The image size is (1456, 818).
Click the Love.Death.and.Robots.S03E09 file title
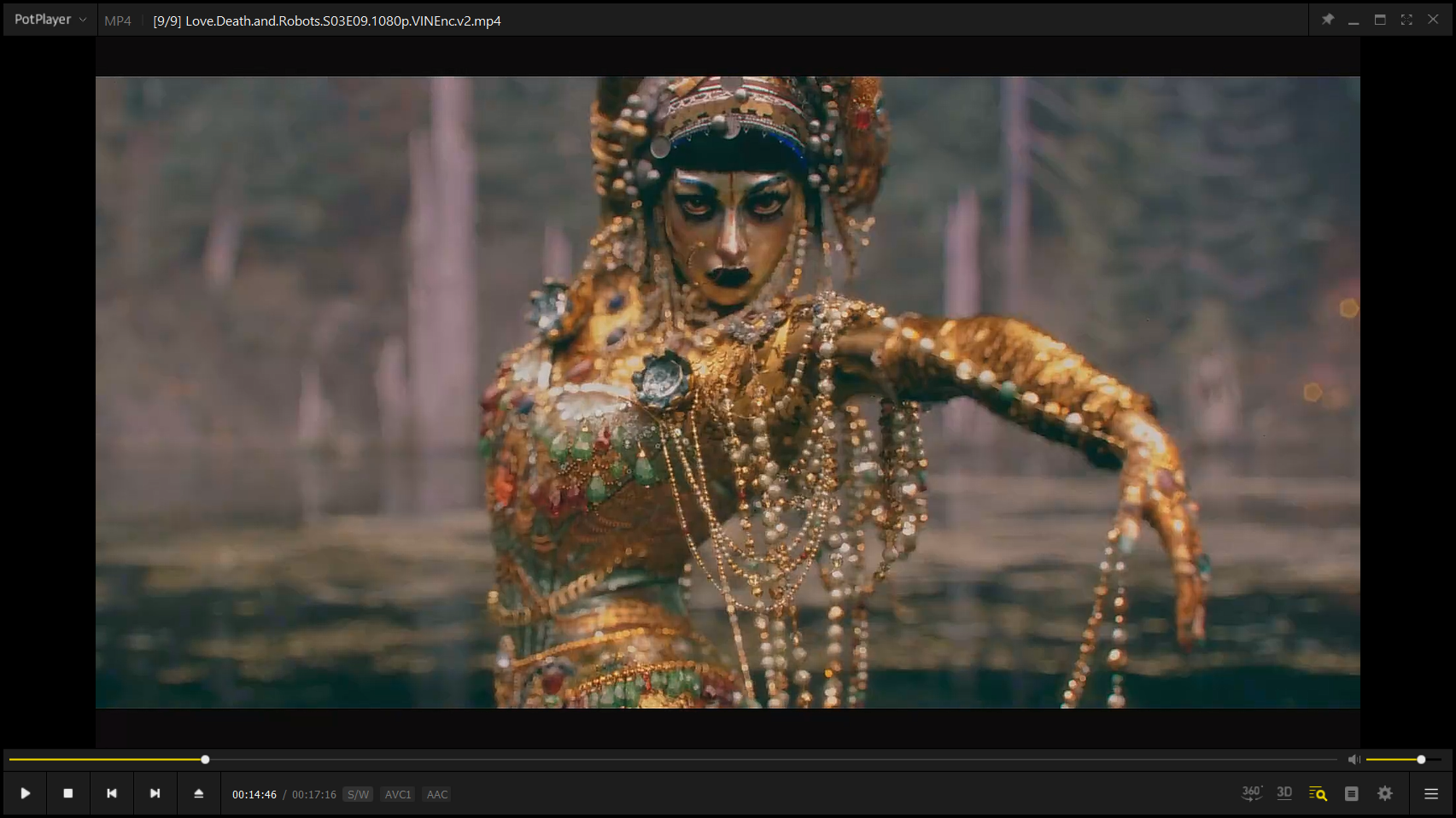pyautogui.click(x=327, y=20)
